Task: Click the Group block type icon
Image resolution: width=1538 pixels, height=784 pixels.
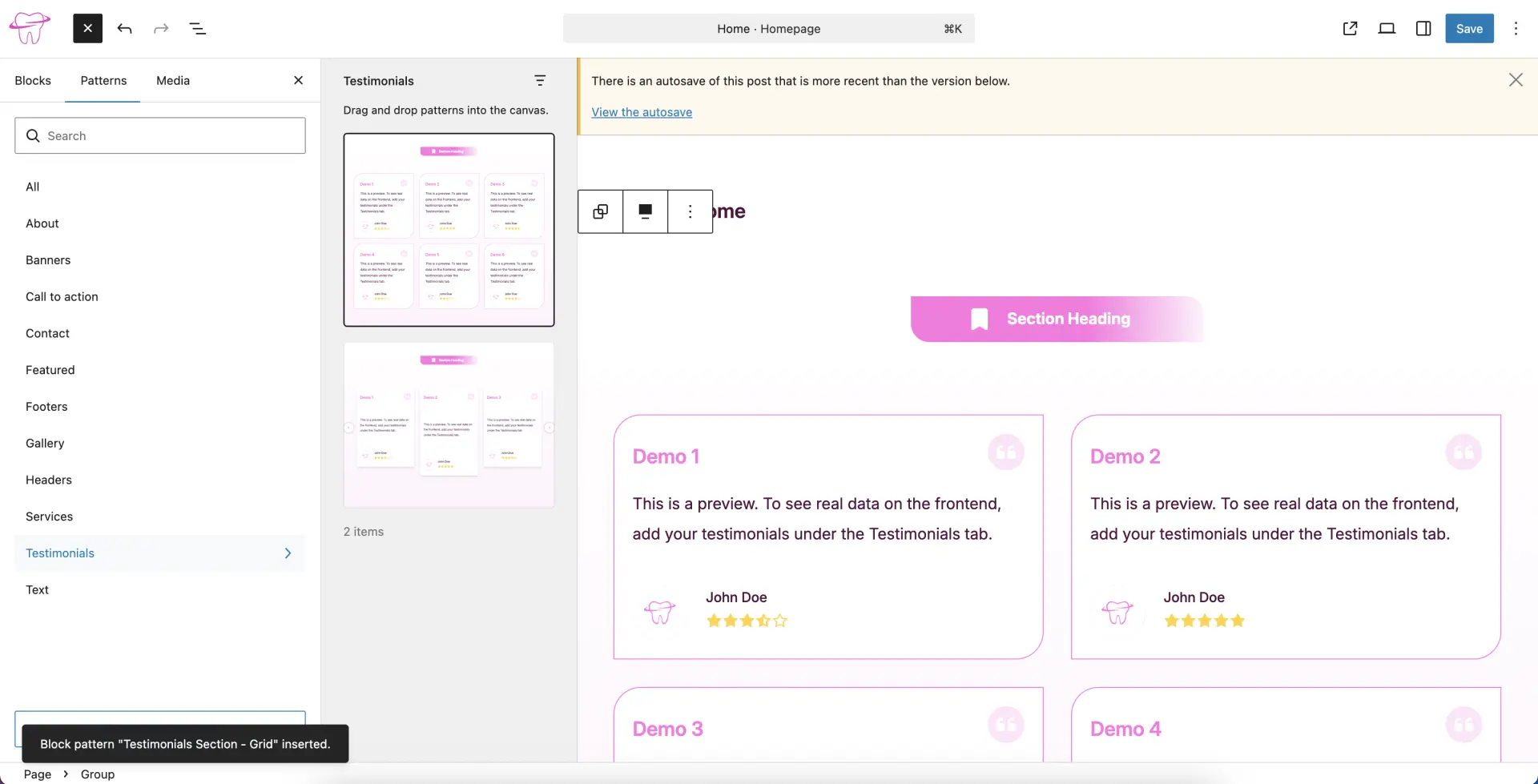Action: 600,211
